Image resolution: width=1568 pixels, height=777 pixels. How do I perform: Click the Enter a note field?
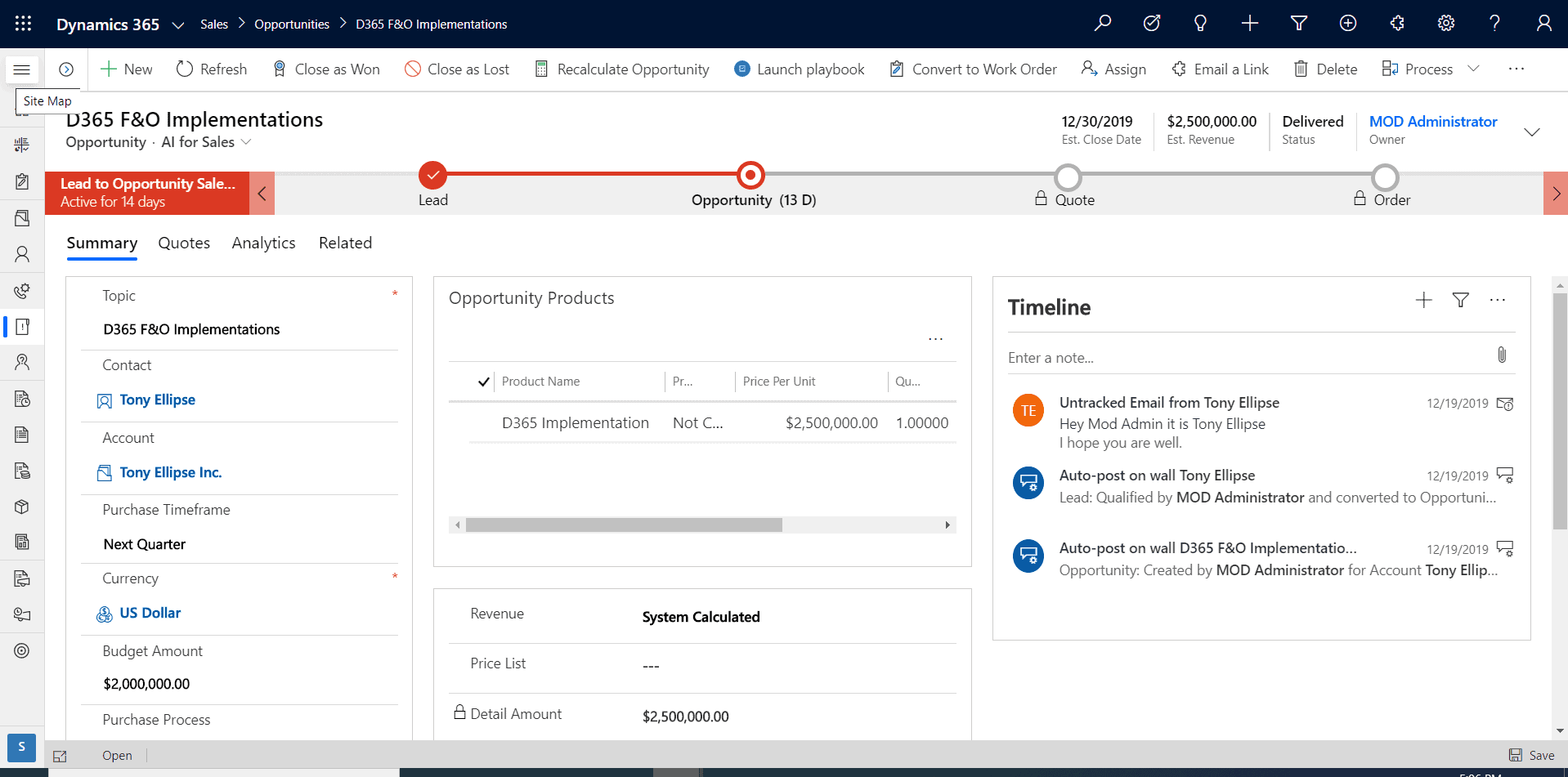coord(1247,358)
